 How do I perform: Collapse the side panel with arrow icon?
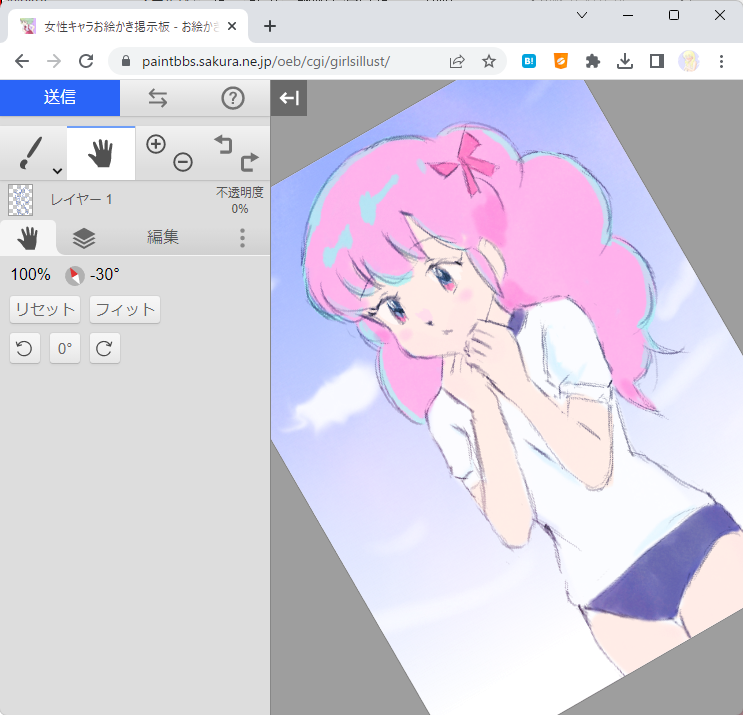coord(289,98)
